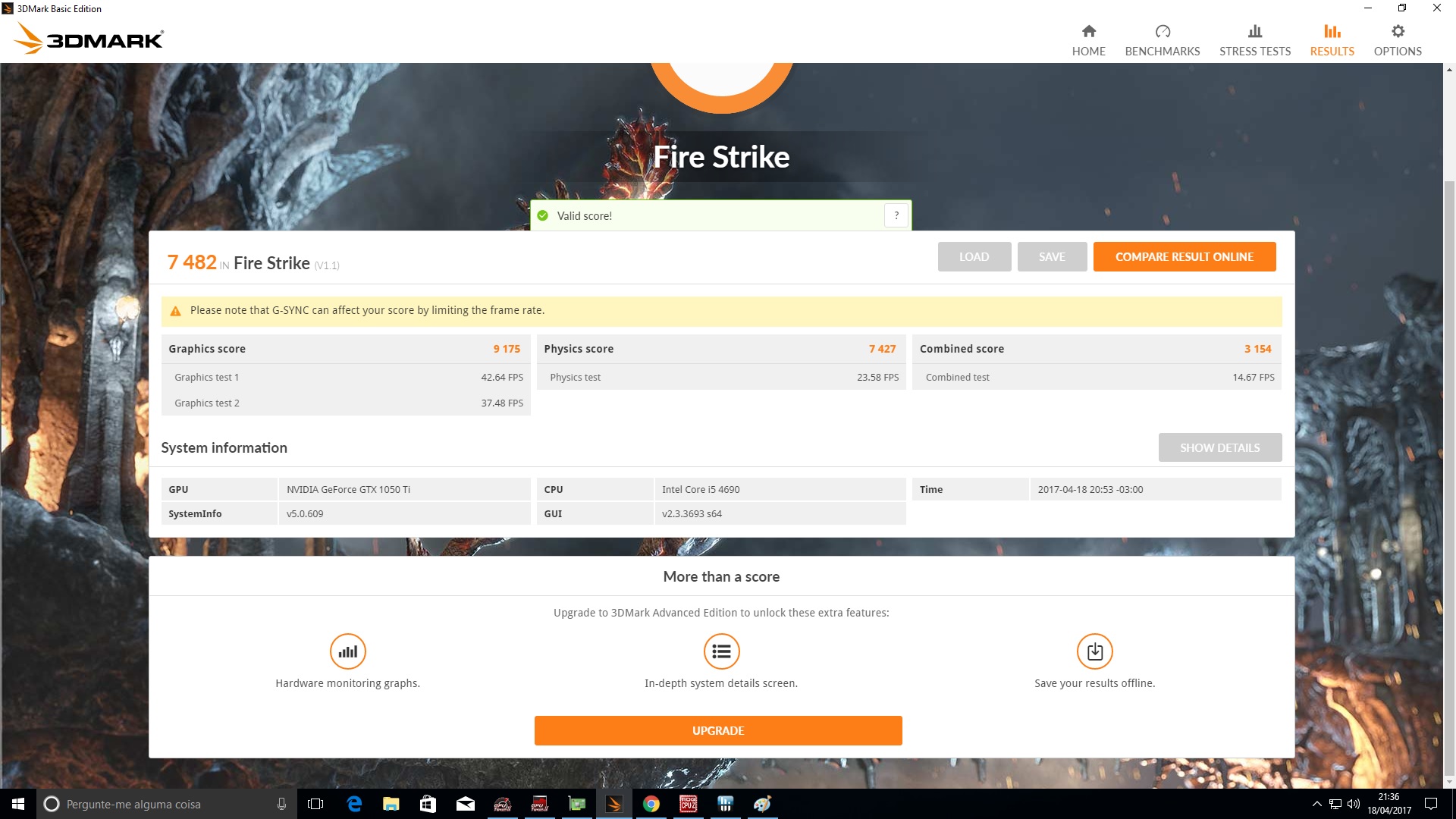Click the Cortana microphone icon
Screen dimensions: 1456x819
281,804
